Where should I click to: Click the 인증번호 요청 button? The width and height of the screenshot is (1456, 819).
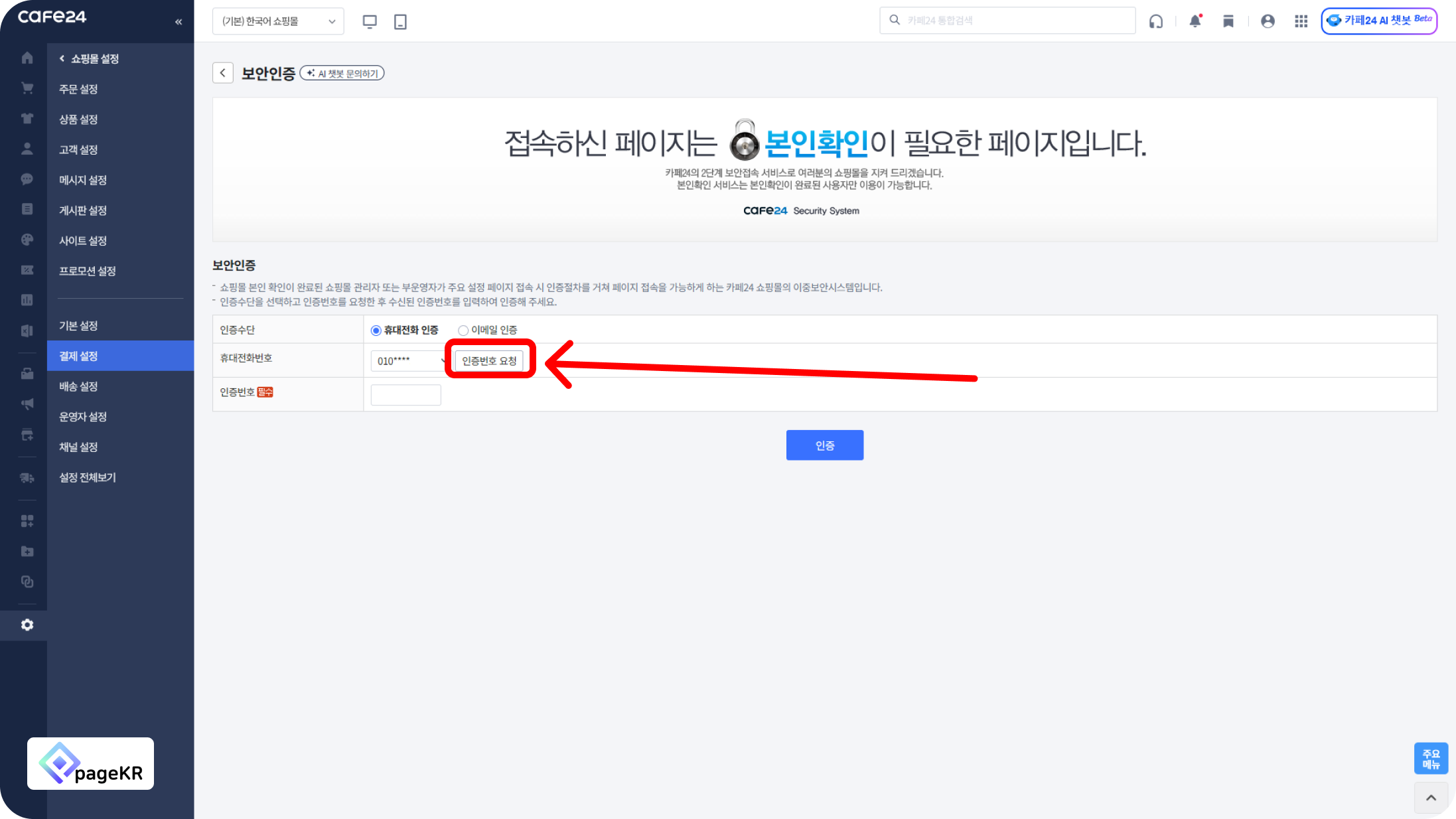pos(489,361)
